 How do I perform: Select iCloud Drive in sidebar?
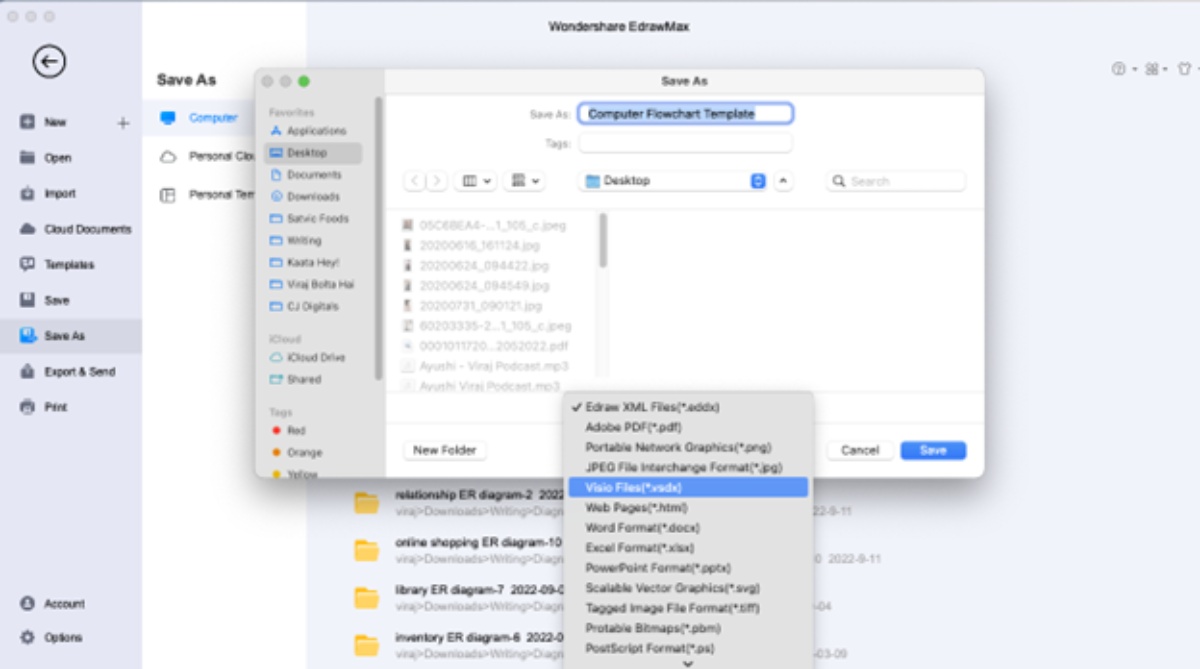click(x=307, y=358)
